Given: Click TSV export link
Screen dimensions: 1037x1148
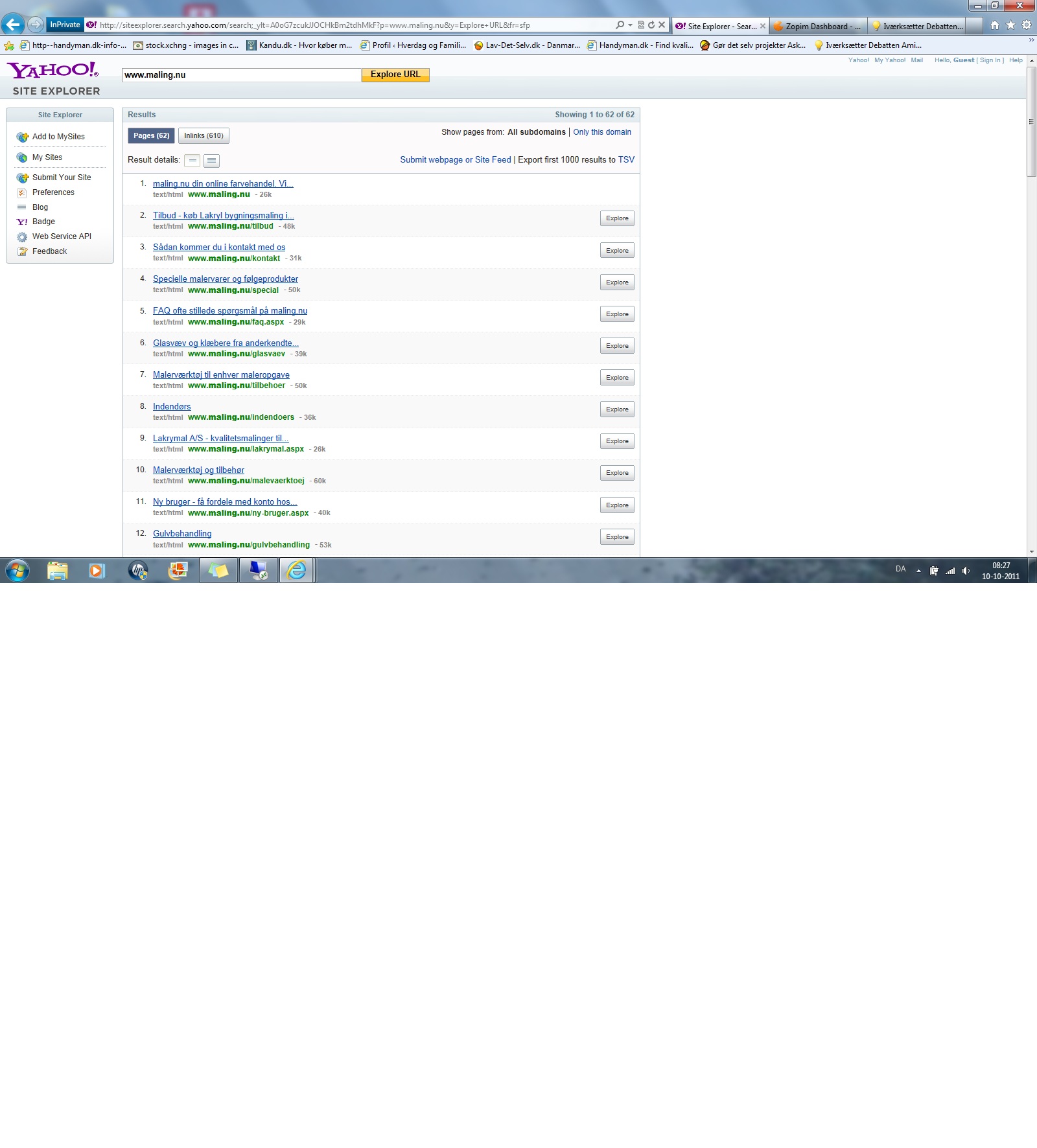Looking at the screenshot, I should pyautogui.click(x=626, y=160).
